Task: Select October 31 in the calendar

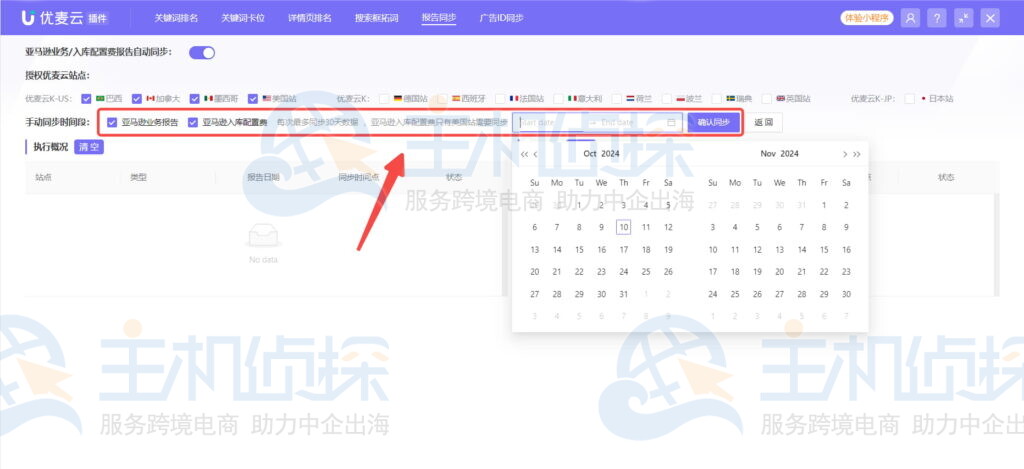Action: [x=624, y=294]
